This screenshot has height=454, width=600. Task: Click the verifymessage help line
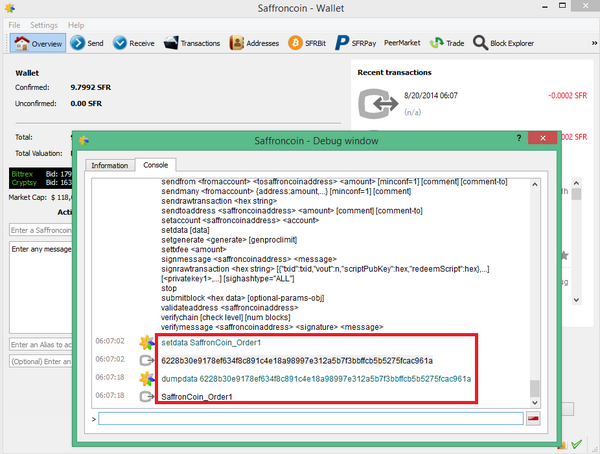pyautogui.click(x=272, y=327)
